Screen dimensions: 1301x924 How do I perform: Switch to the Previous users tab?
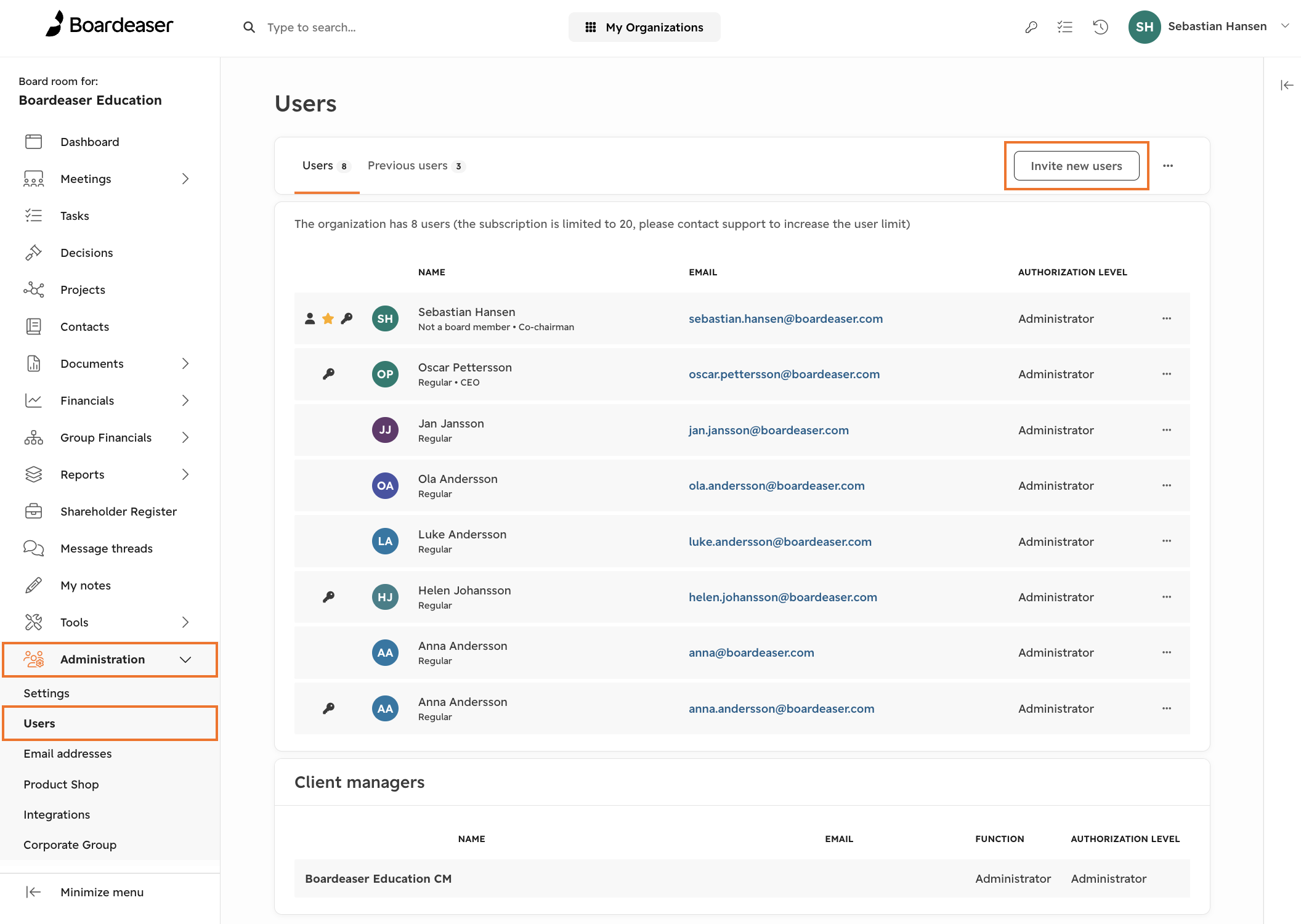pos(416,166)
